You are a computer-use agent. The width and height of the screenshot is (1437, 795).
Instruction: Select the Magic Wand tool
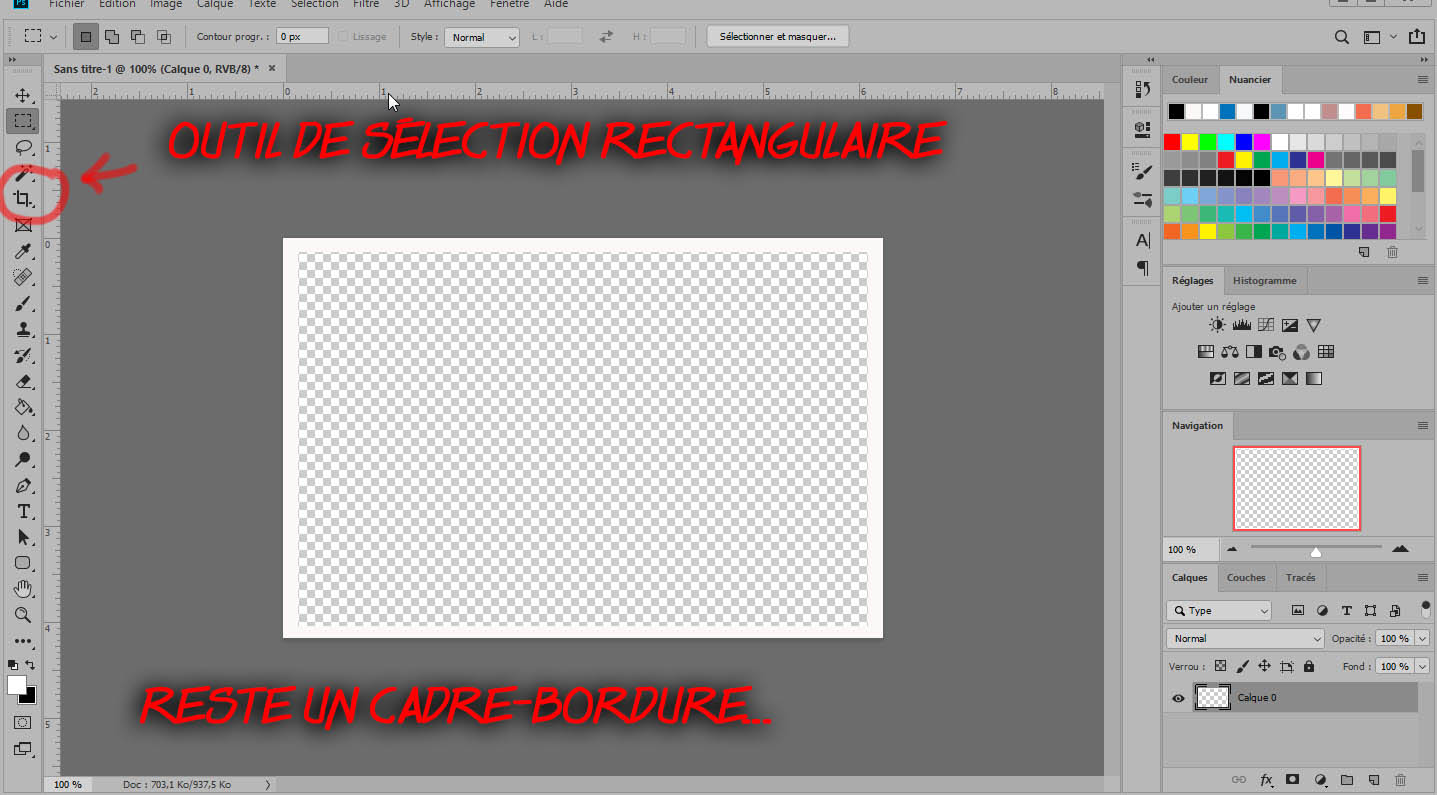23,174
